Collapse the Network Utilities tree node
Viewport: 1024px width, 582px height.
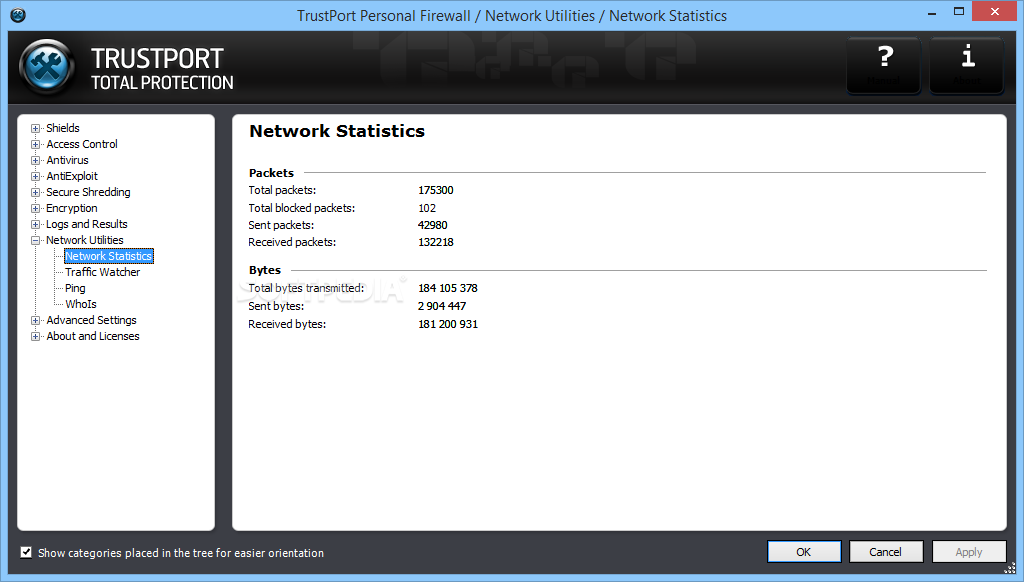point(35,240)
